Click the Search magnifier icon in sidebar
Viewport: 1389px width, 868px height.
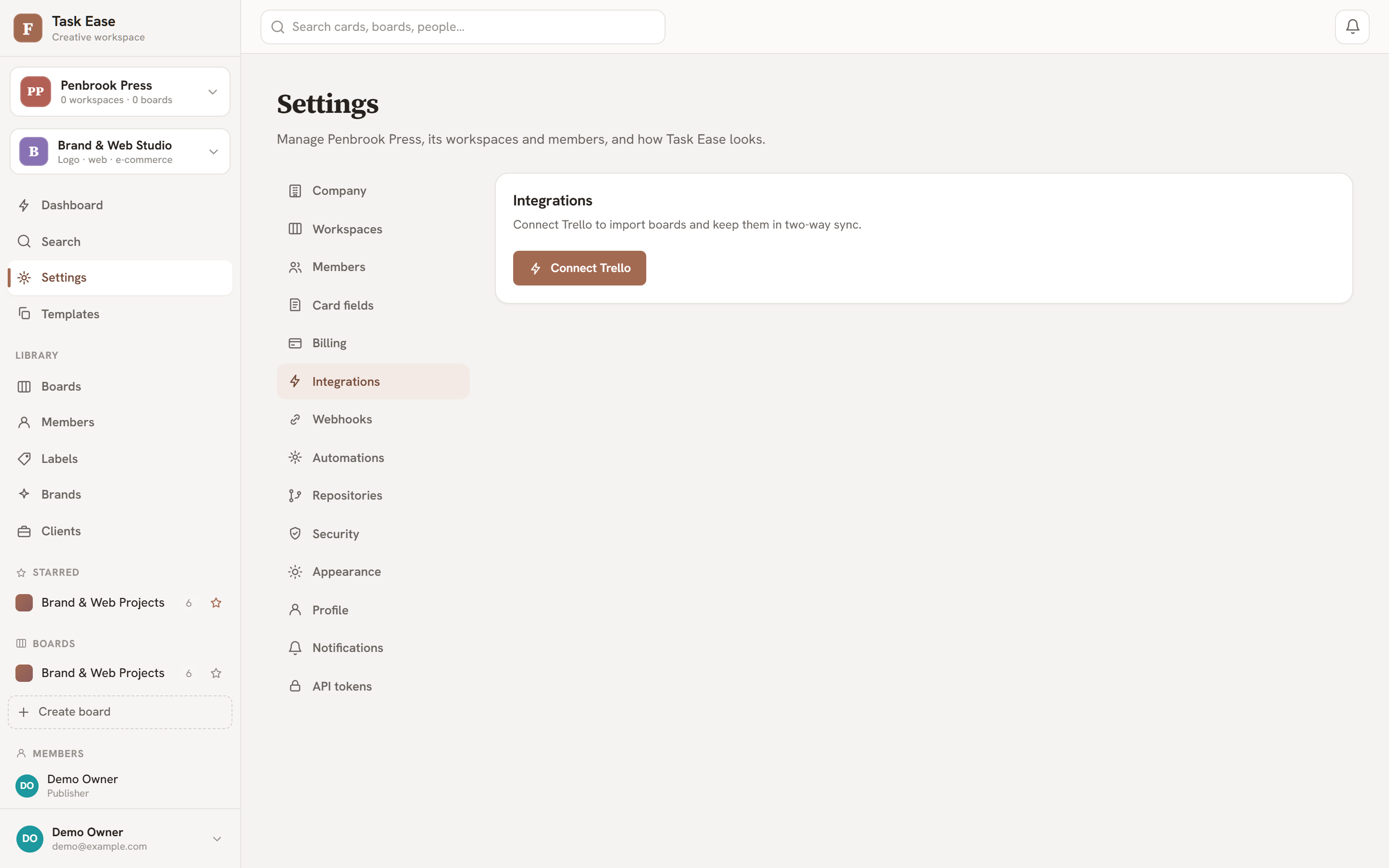(x=24, y=241)
